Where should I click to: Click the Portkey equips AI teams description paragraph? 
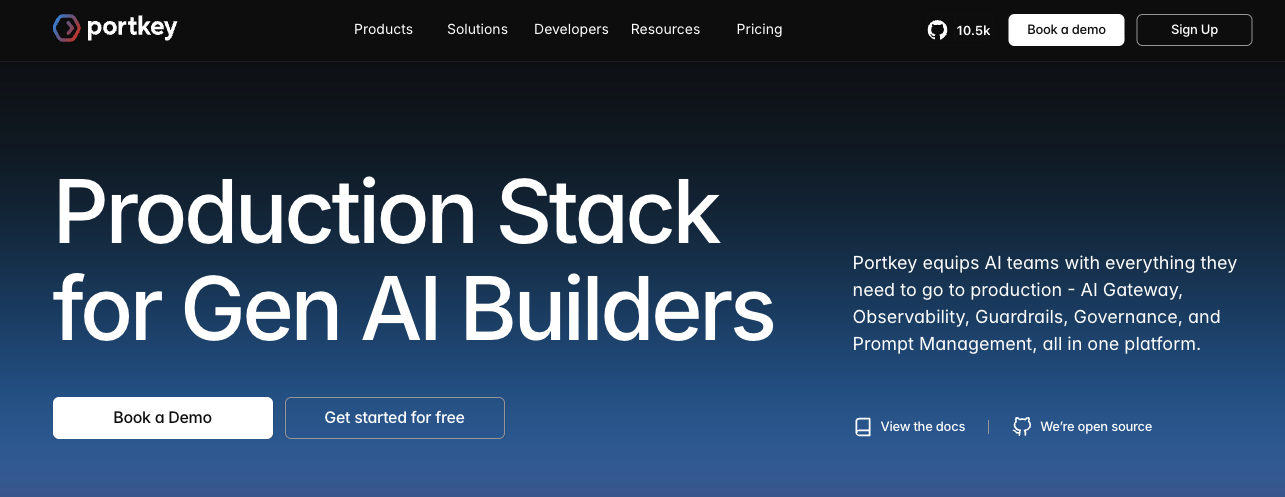coord(1044,304)
